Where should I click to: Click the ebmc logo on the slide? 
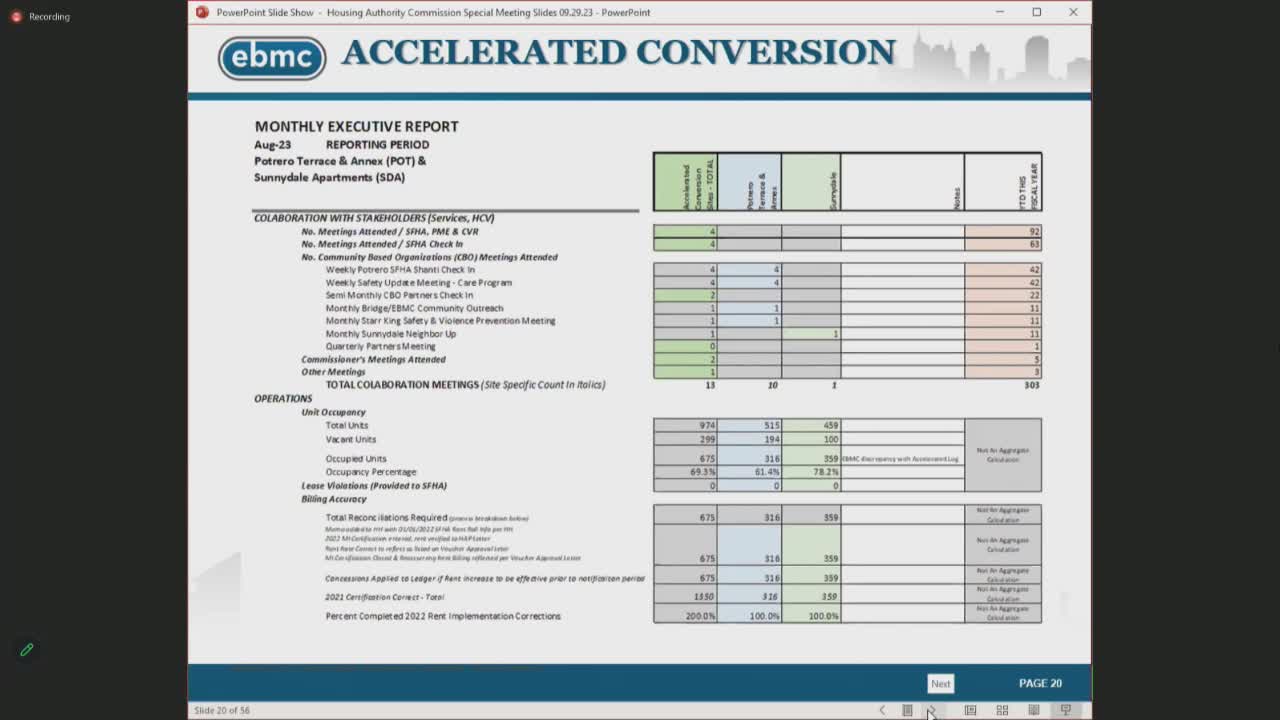(x=272, y=57)
